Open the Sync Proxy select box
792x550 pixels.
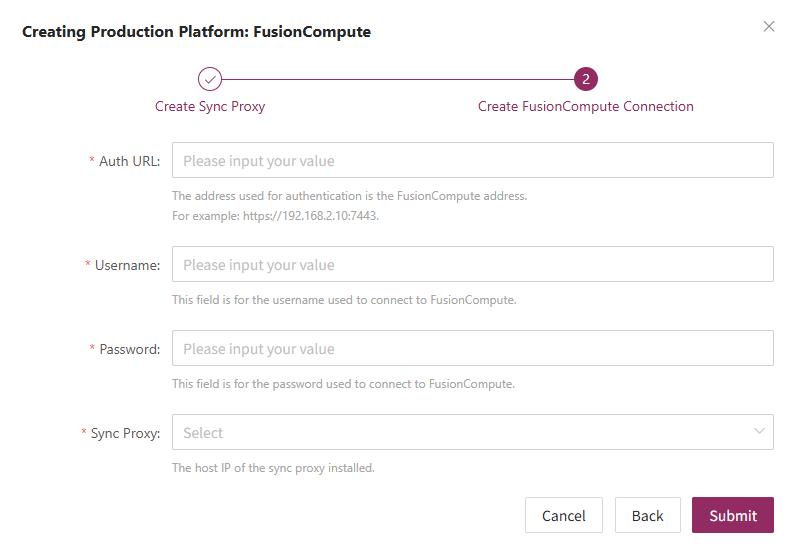click(x=473, y=432)
